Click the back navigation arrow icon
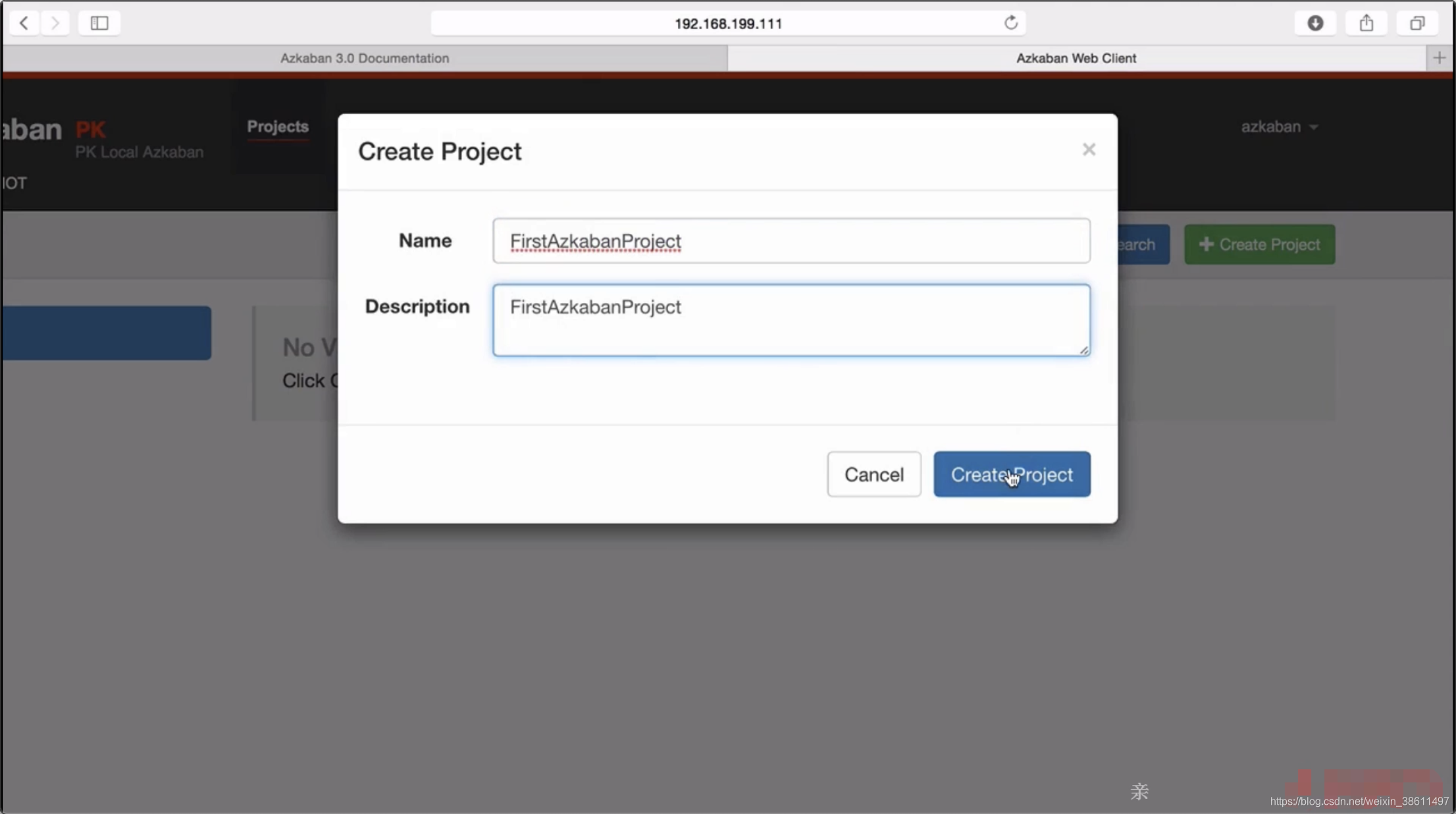 [24, 23]
